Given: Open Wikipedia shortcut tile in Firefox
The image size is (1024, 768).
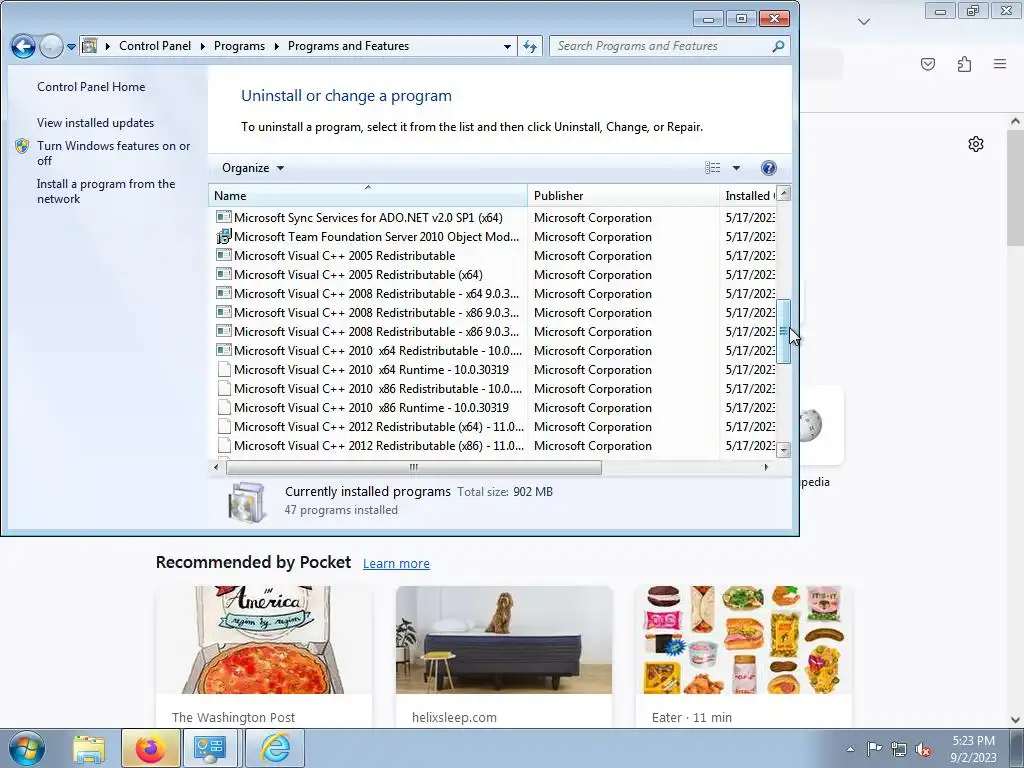Looking at the screenshot, I should tap(822, 424).
